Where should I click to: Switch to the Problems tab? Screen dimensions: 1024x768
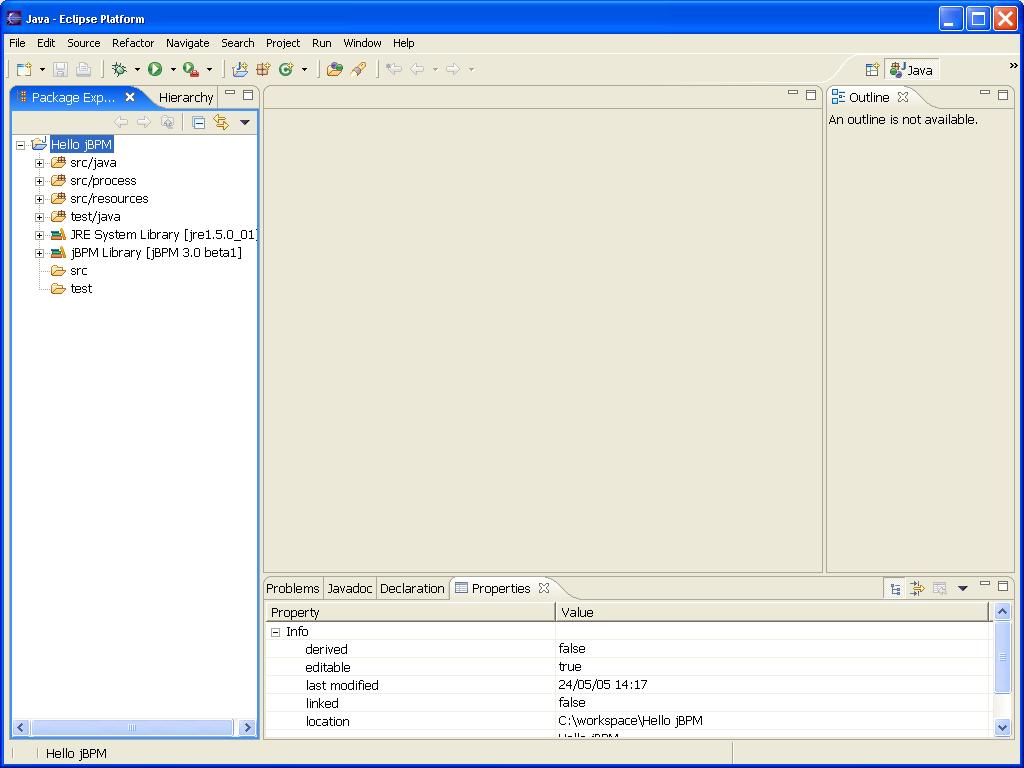(293, 588)
